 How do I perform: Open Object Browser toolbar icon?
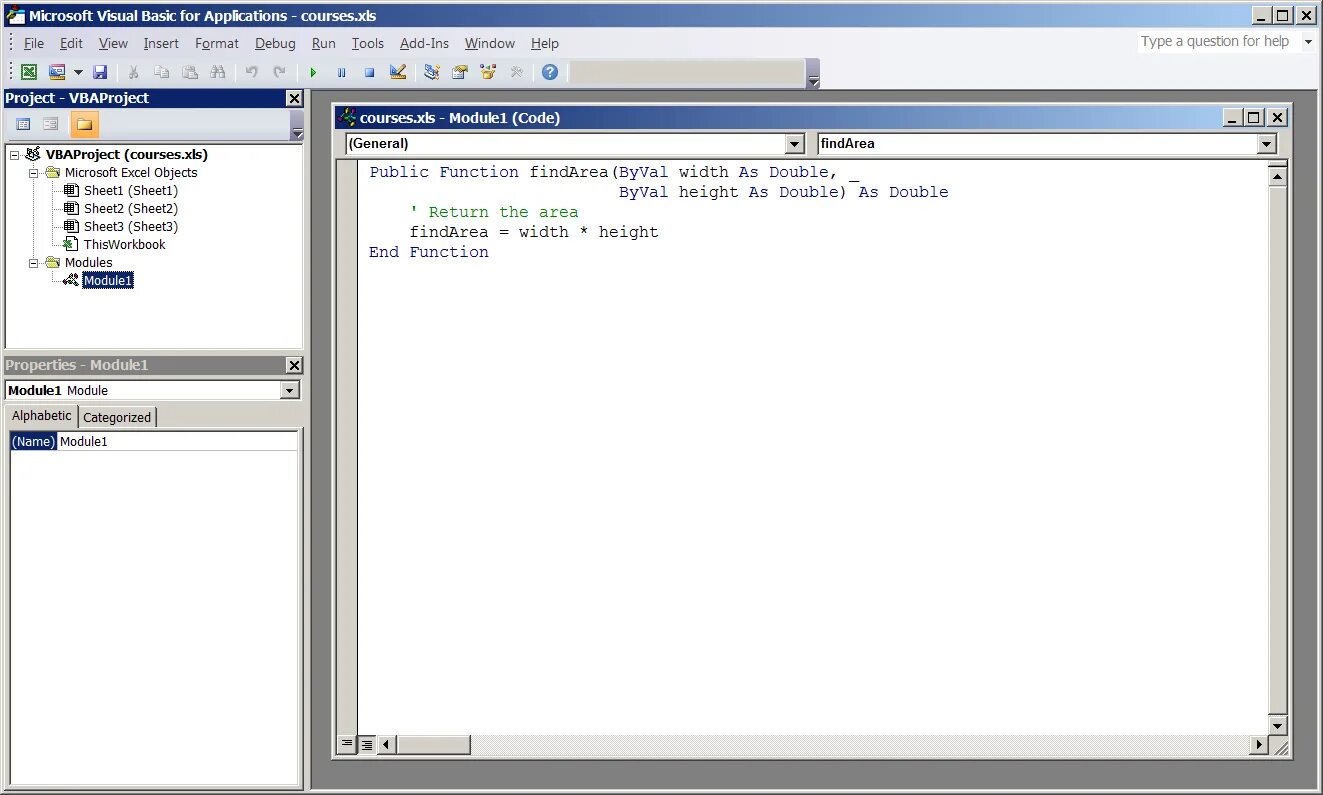tap(488, 72)
